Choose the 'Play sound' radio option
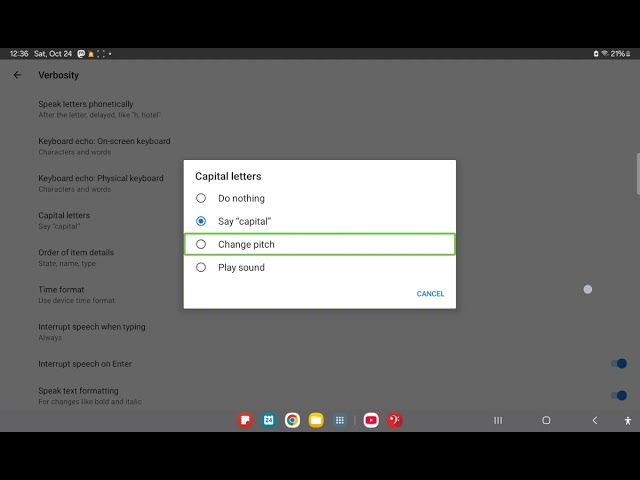This screenshot has width=640, height=480. [x=320, y=267]
